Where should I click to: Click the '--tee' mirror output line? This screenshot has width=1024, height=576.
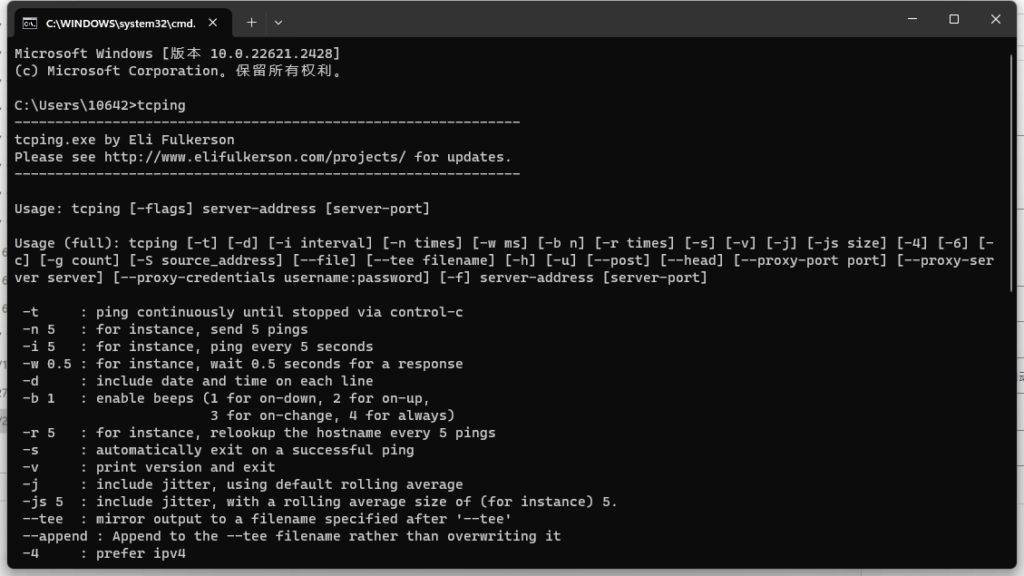pyautogui.click(x=270, y=518)
